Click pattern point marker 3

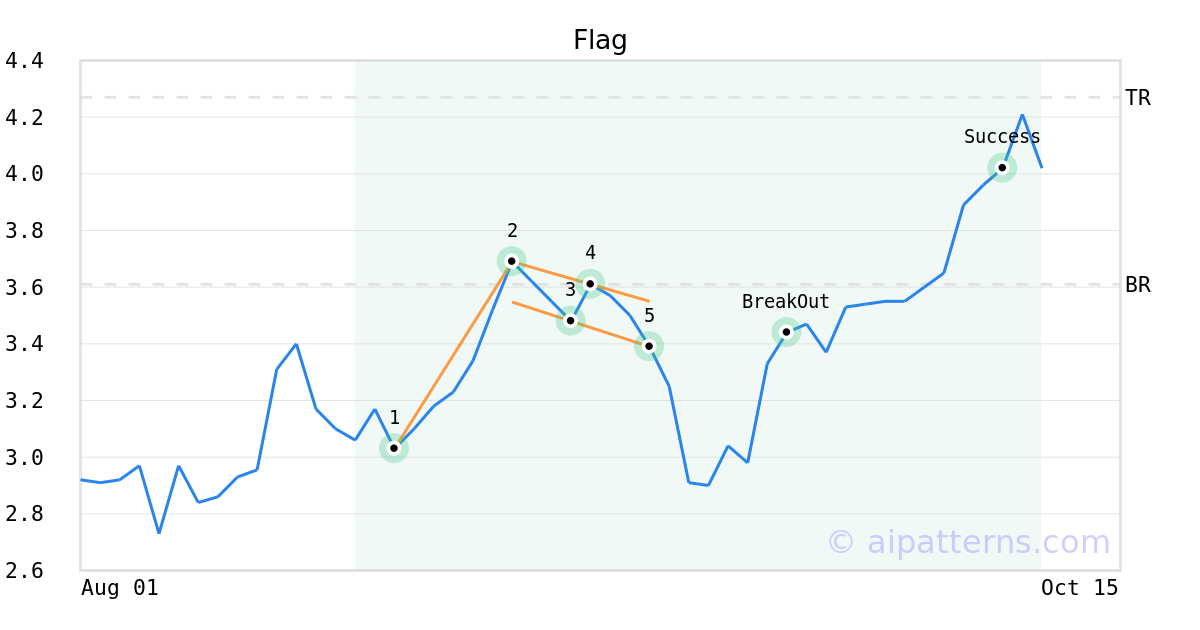570,320
